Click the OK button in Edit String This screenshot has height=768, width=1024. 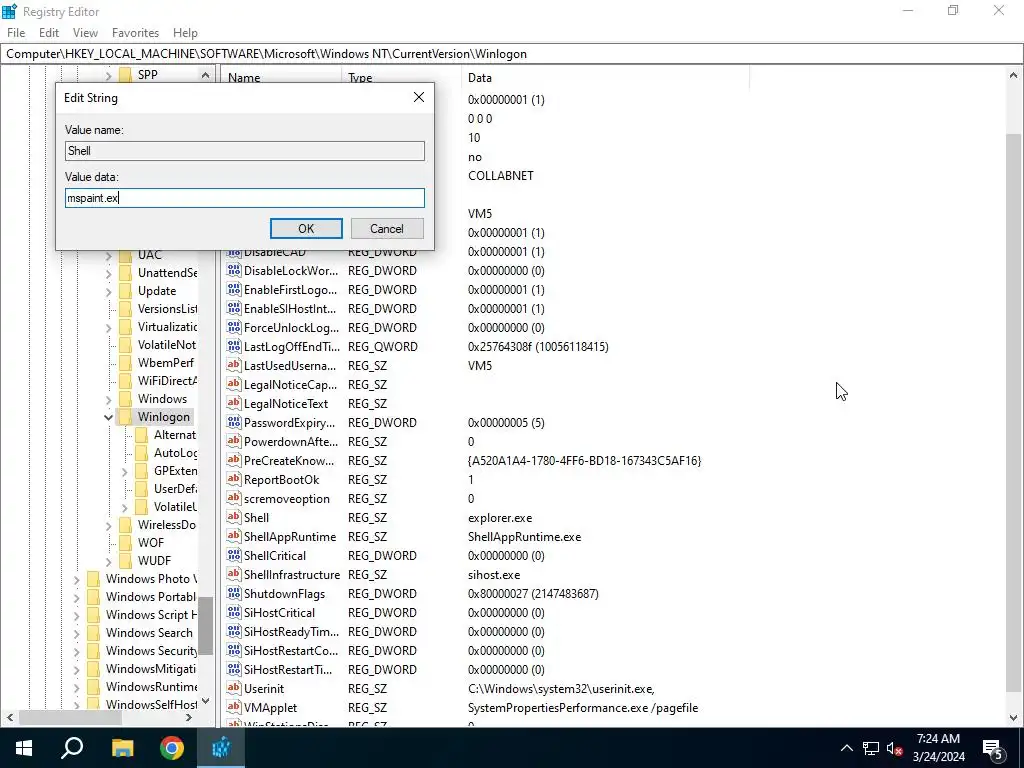(306, 229)
